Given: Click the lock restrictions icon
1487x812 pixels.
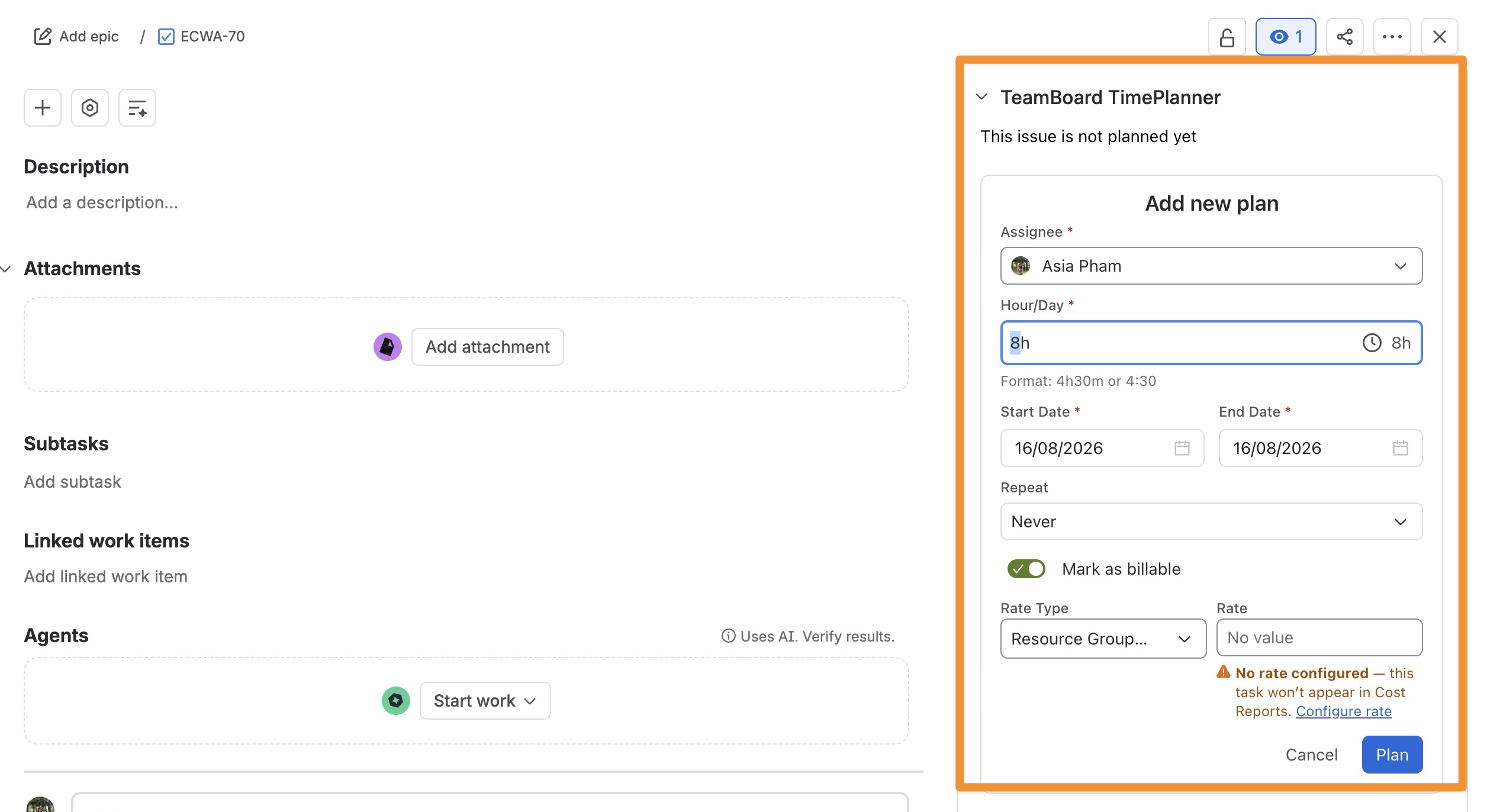Looking at the screenshot, I should pyautogui.click(x=1227, y=37).
